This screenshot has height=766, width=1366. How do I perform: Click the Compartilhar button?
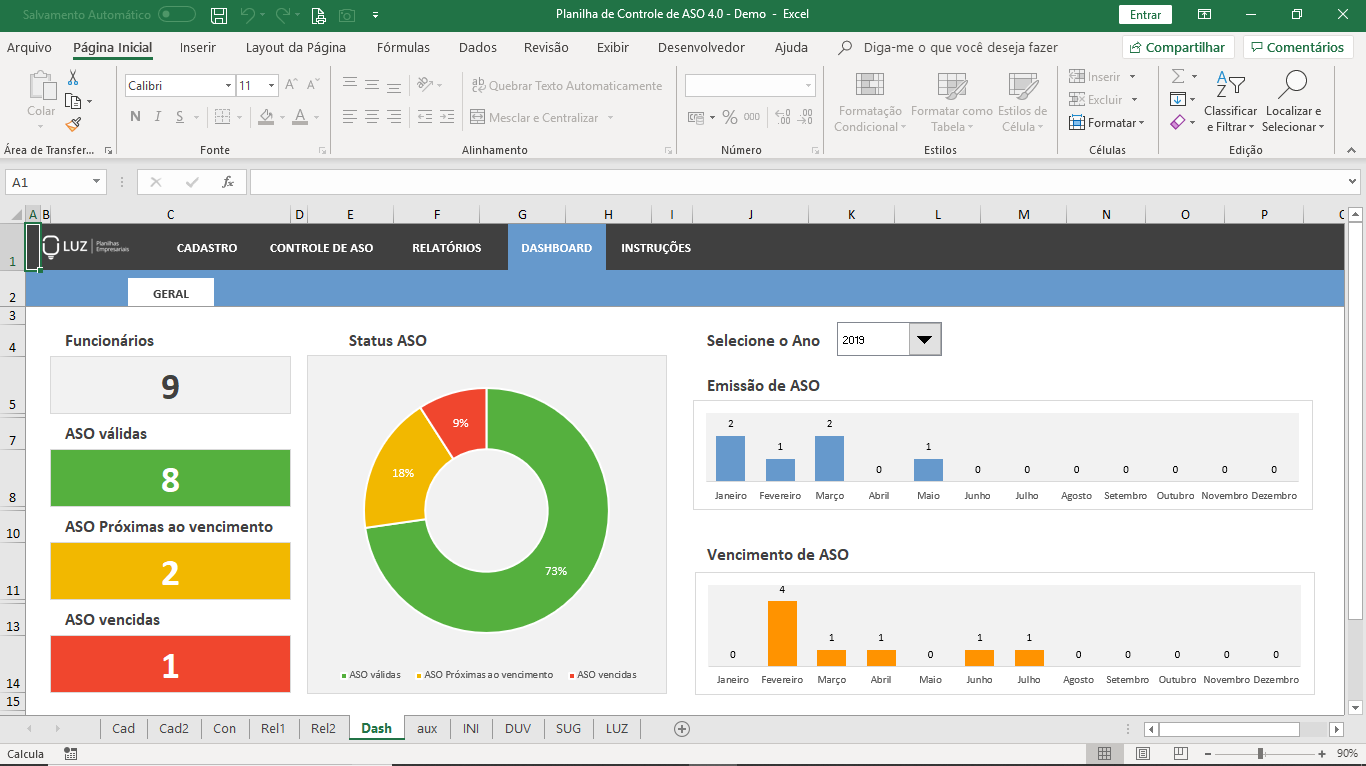[1178, 47]
